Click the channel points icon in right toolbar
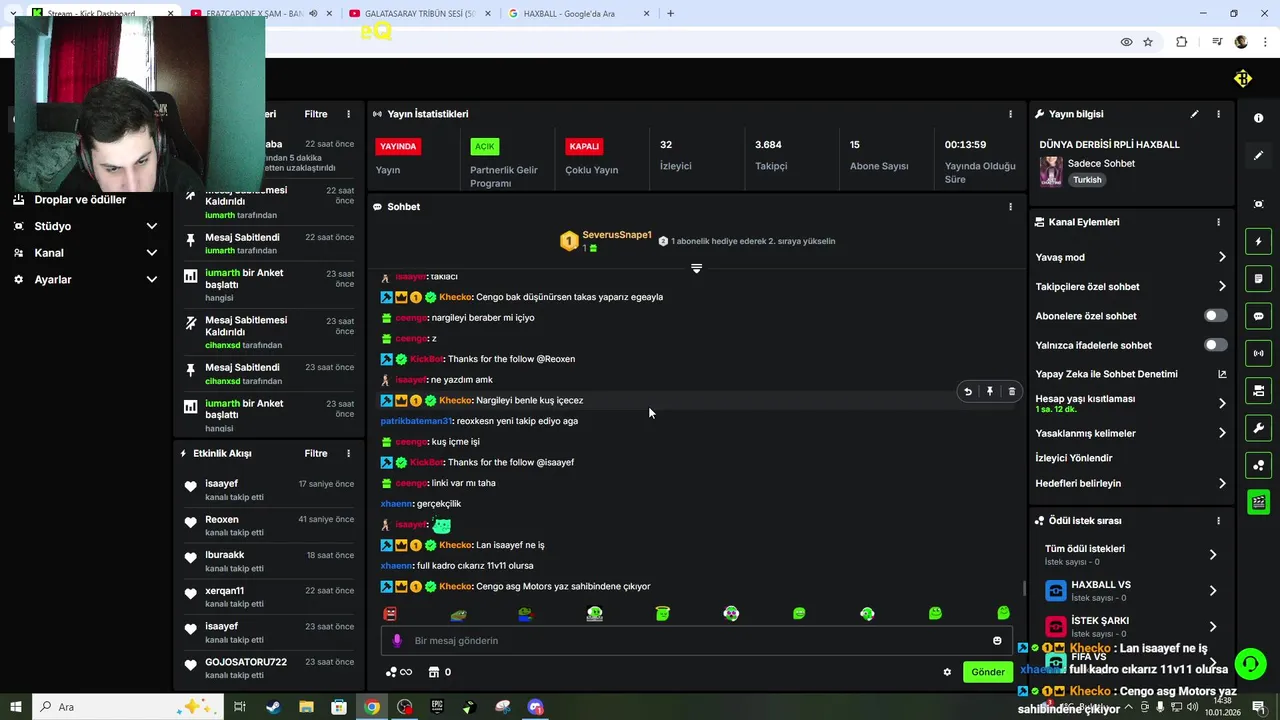The width and height of the screenshot is (1280, 720). click(1258, 465)
